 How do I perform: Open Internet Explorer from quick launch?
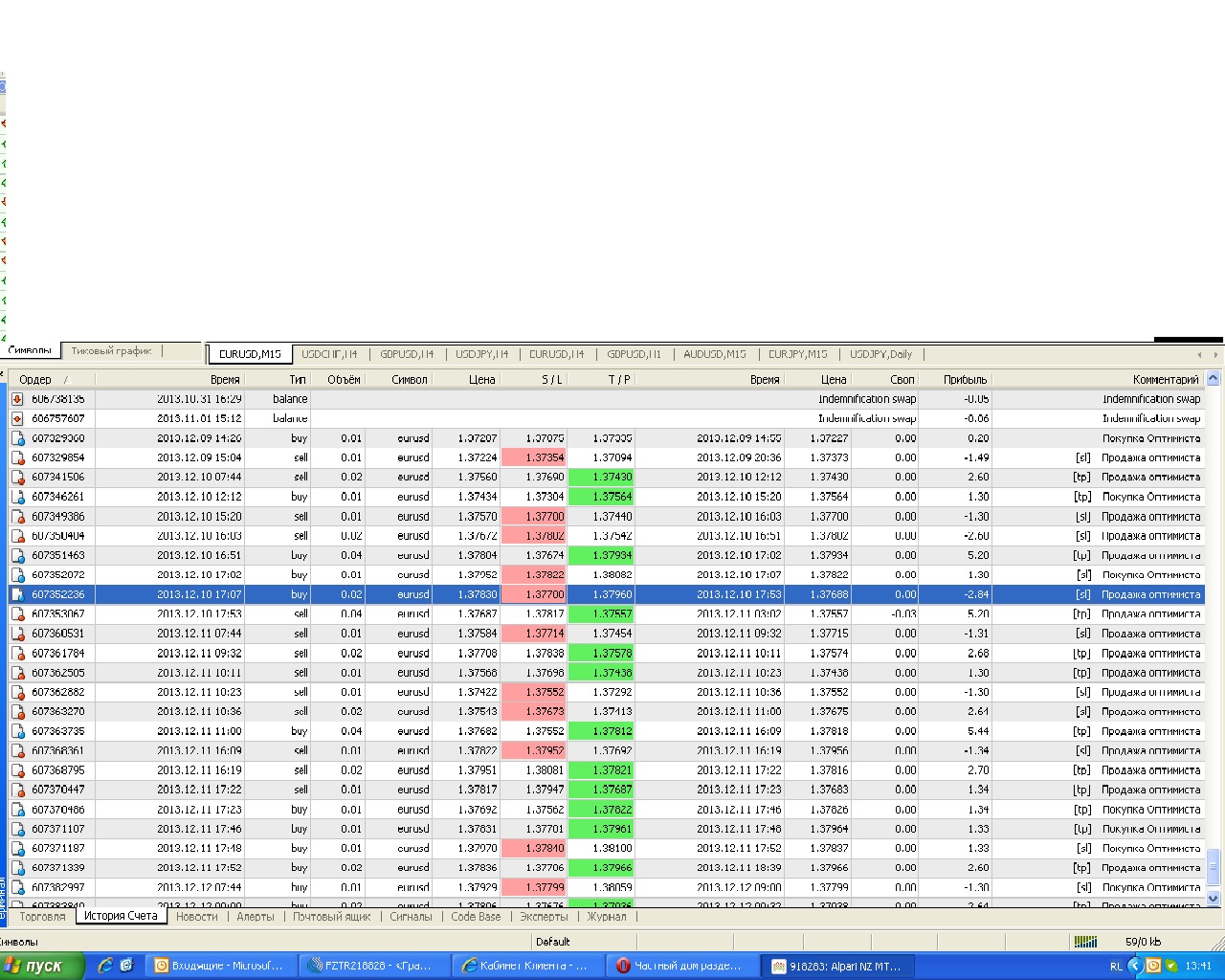point(105,966)
